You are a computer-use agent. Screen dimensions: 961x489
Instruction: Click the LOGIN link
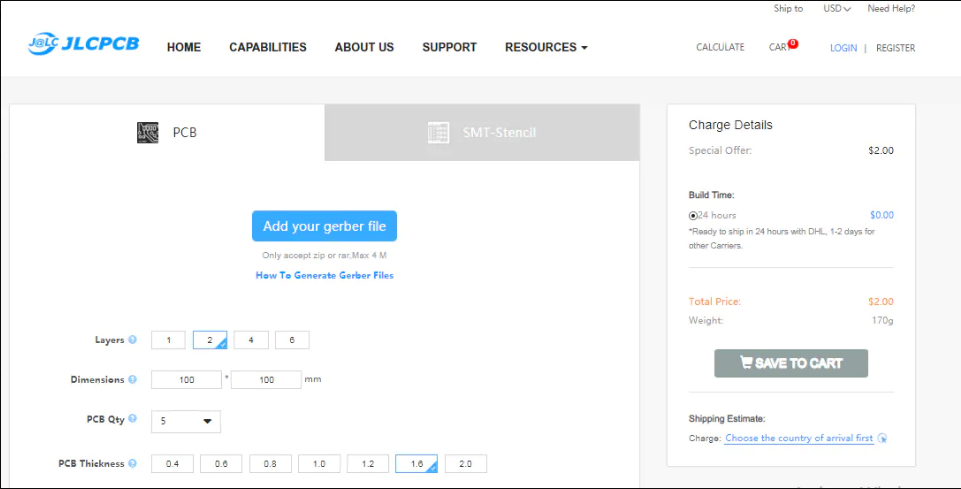pyautogui.click(x=843, y=48)
